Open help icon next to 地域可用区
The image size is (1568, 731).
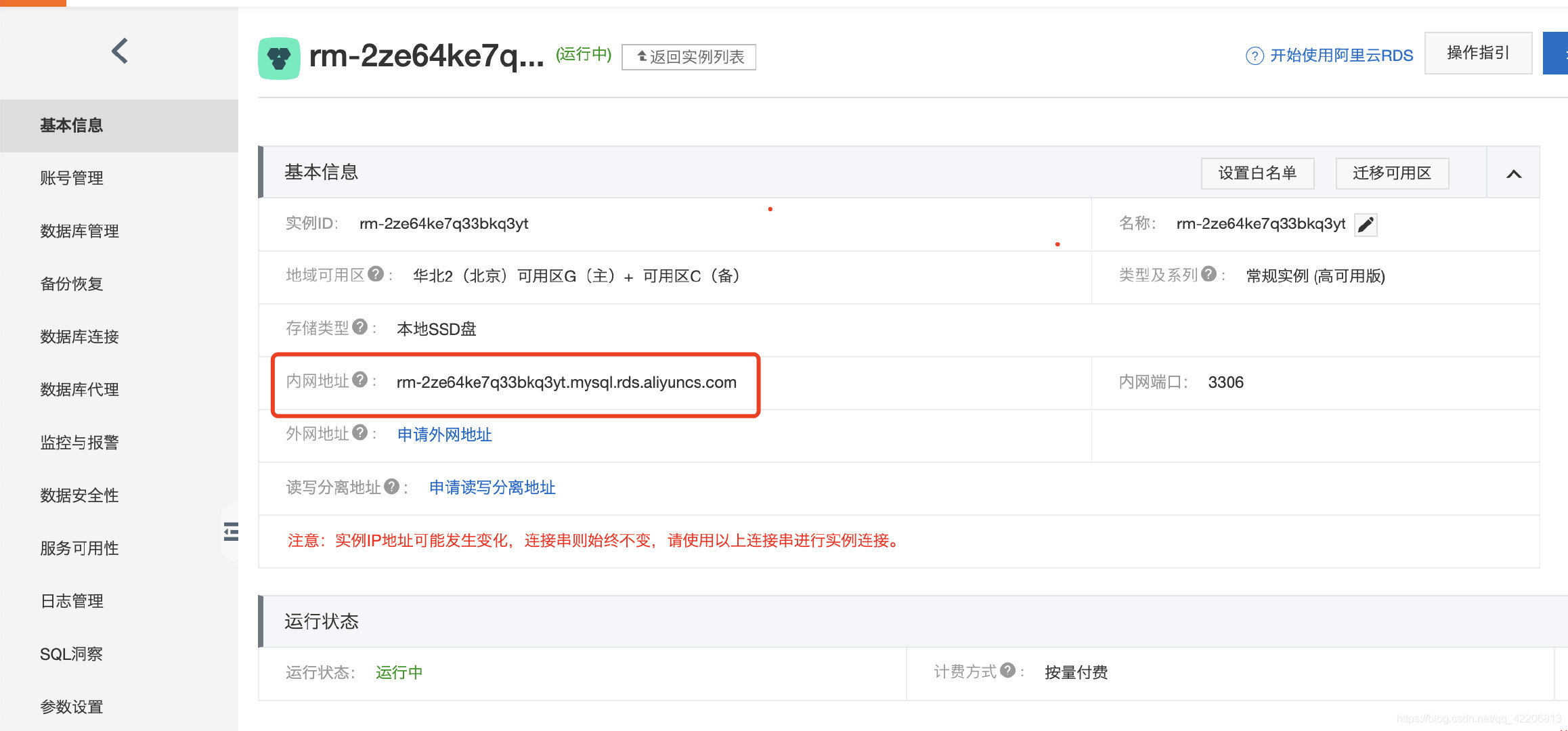pos(376,274)
